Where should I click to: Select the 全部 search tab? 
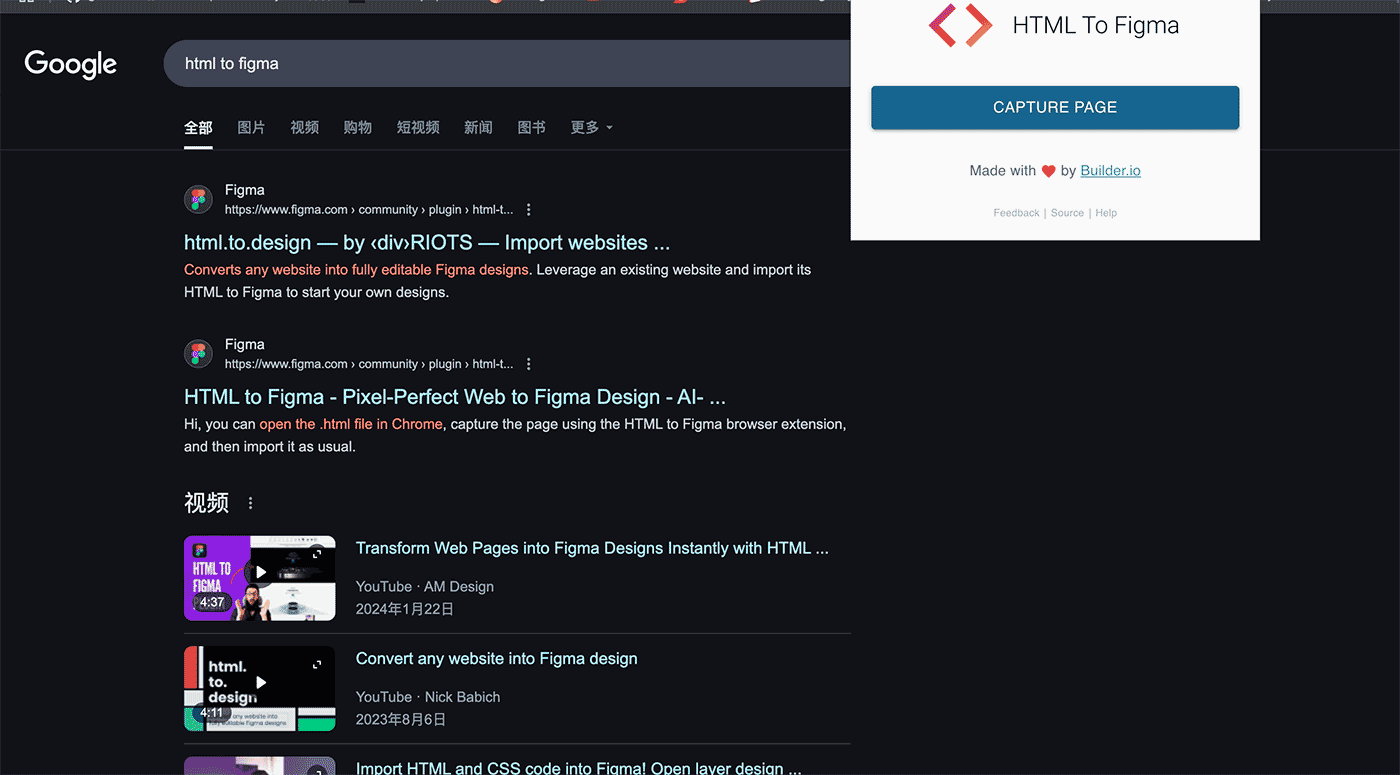198,128
